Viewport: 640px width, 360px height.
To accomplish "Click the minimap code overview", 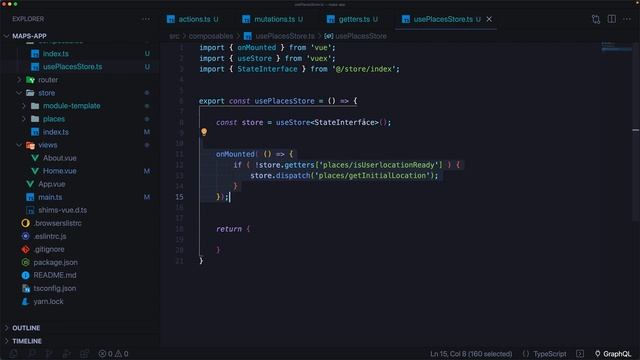I will [616, 47].
